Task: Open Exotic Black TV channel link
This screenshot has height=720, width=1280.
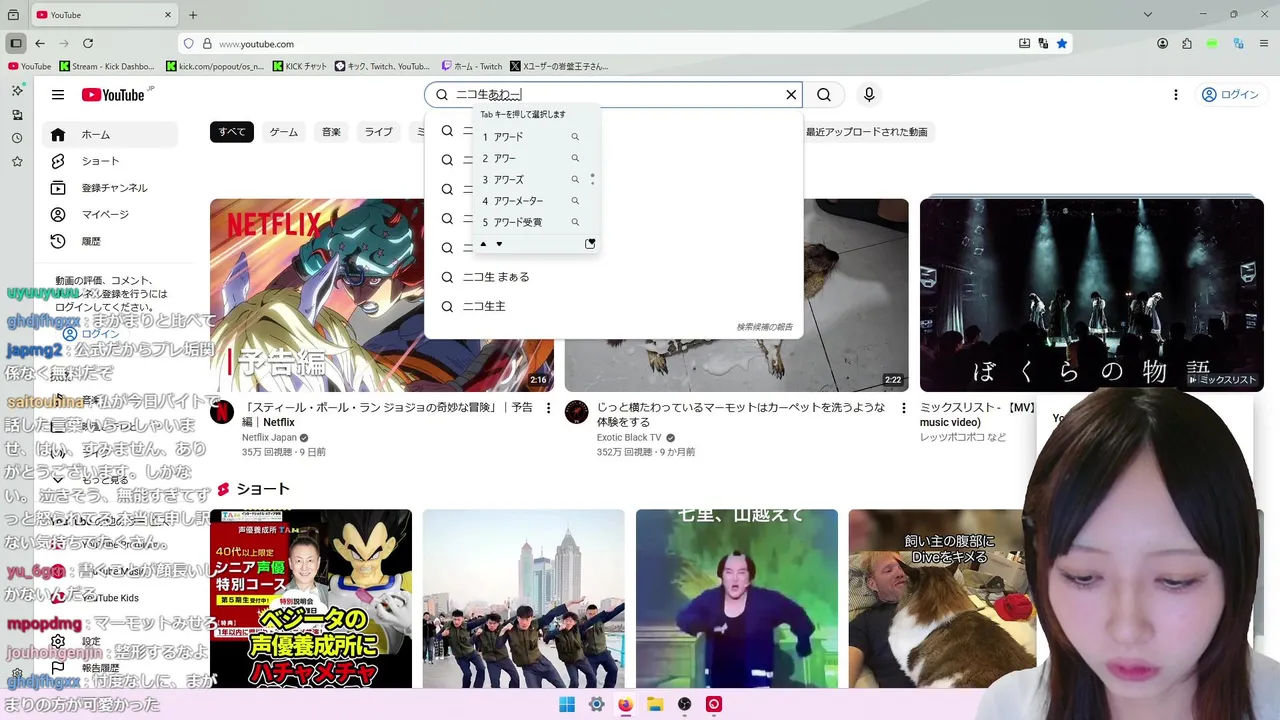Action: [x=629, y=438]
